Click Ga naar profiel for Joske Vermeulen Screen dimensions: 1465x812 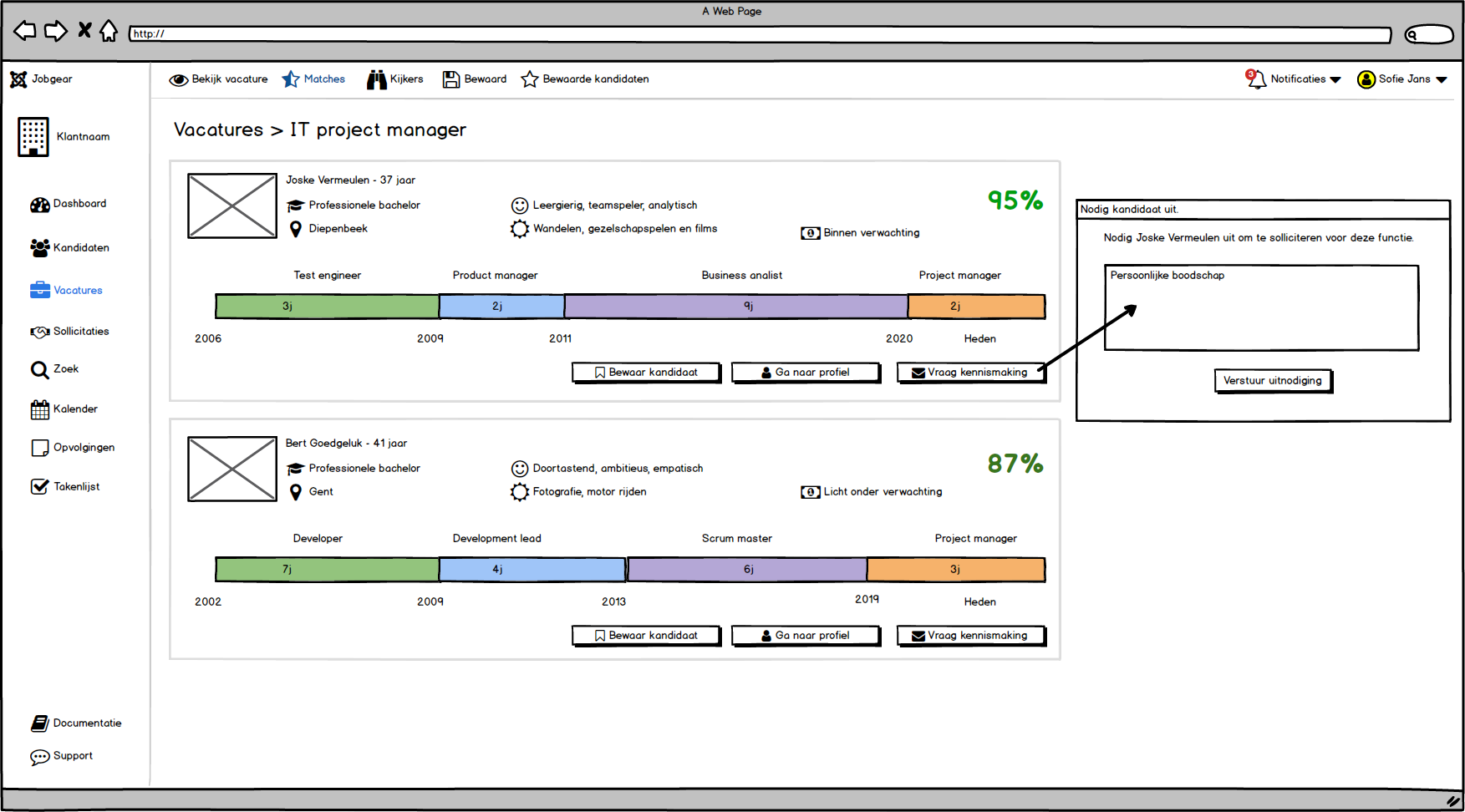pyautogui.click(x=806, y=373)
